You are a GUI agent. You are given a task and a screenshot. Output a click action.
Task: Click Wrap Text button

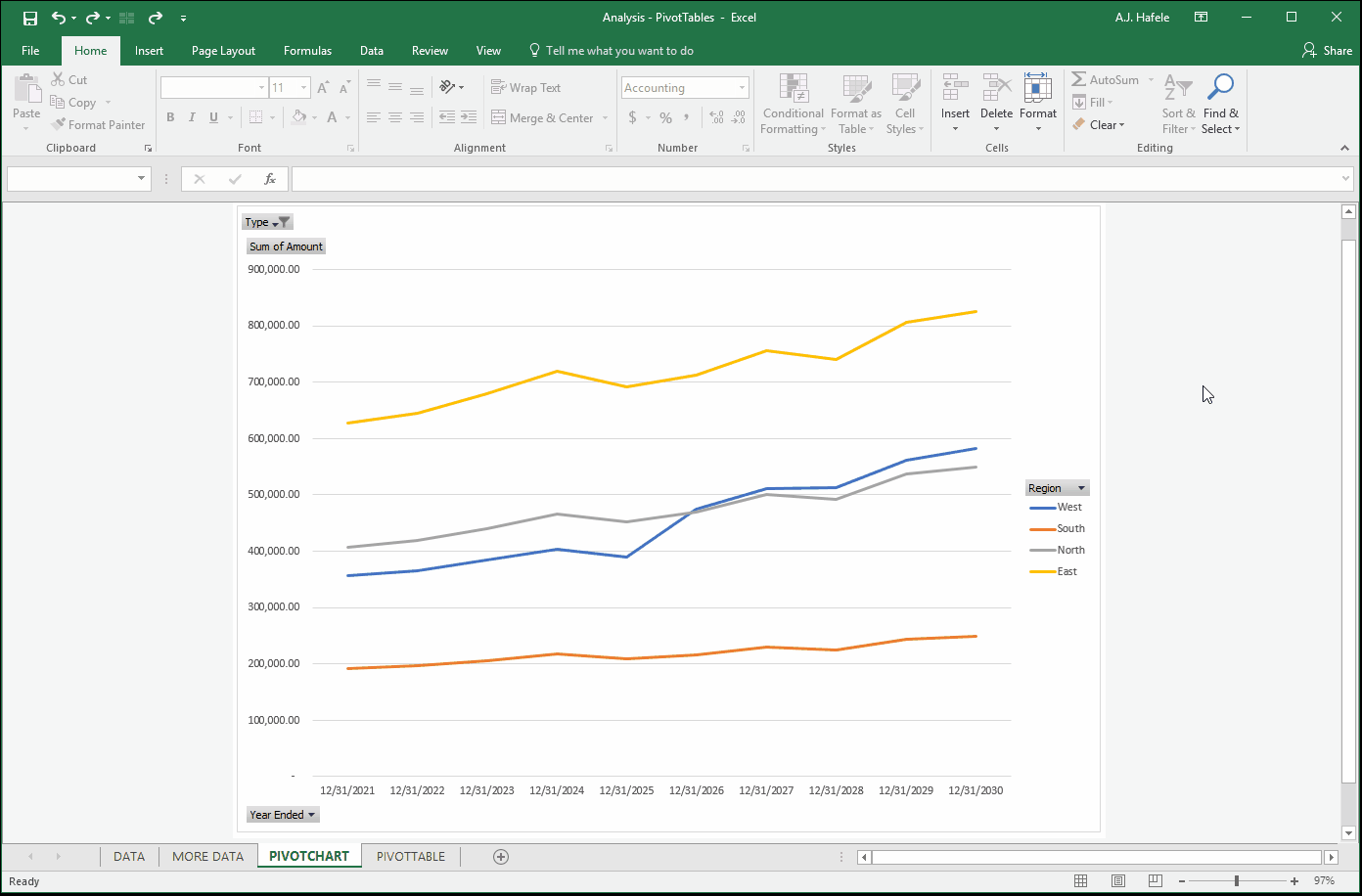525,87
